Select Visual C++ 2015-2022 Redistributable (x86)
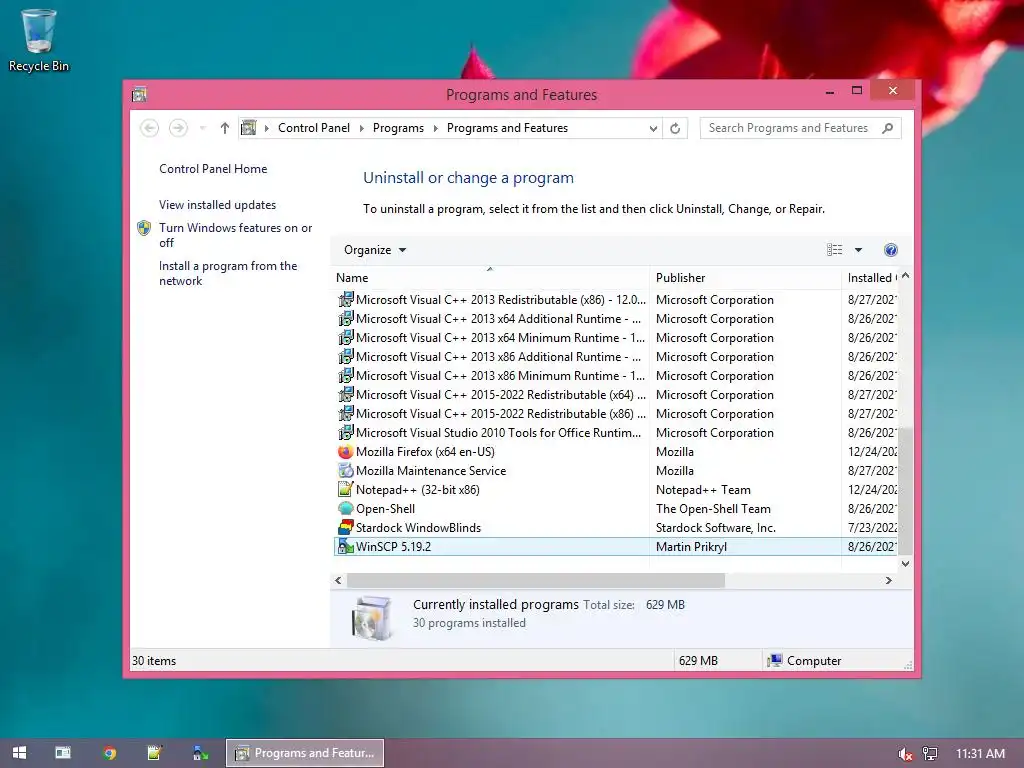This screenshot has width=1024, height=768. [x=615, y=413]
